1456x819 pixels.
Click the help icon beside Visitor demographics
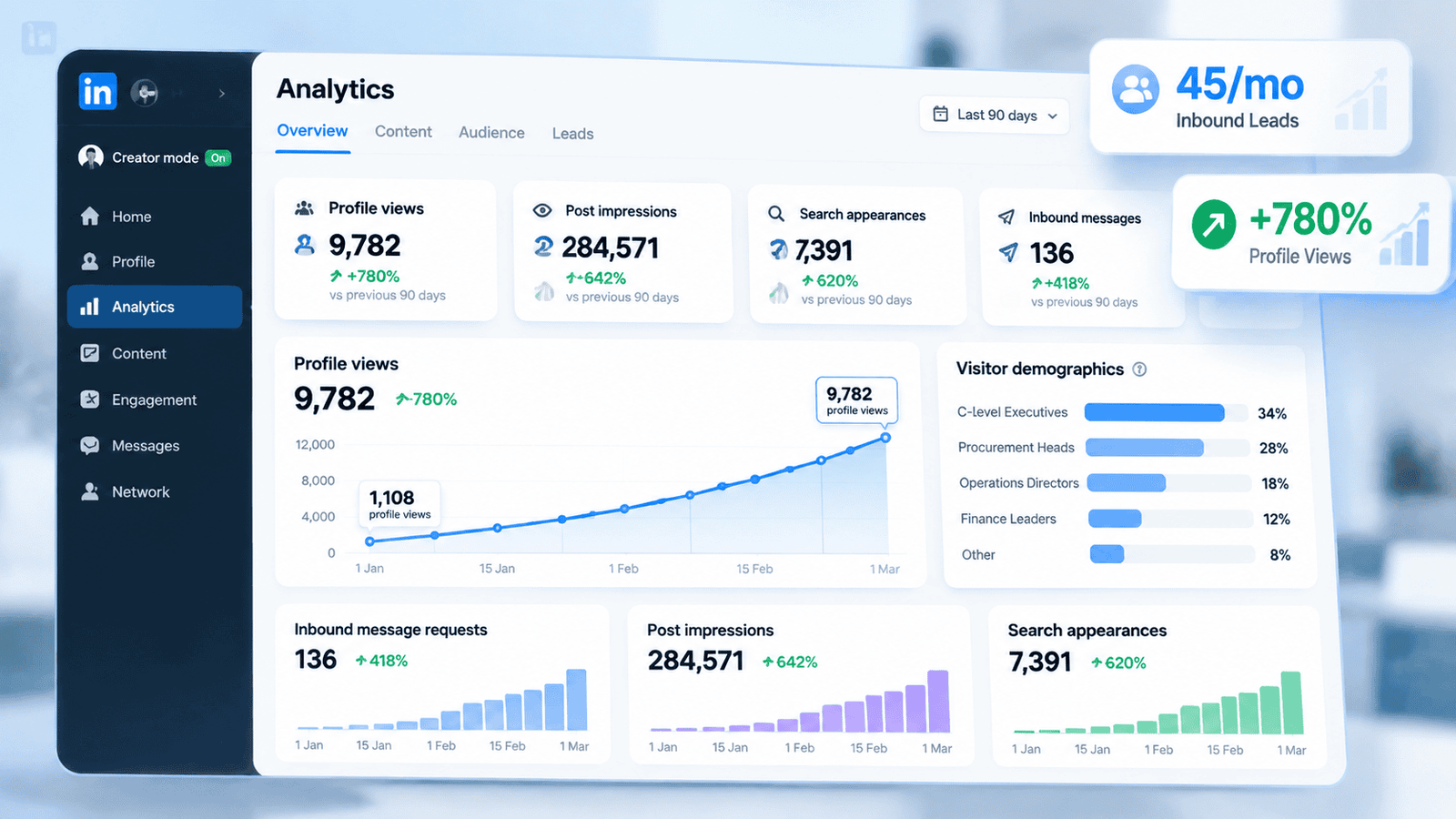point(1139,369)
